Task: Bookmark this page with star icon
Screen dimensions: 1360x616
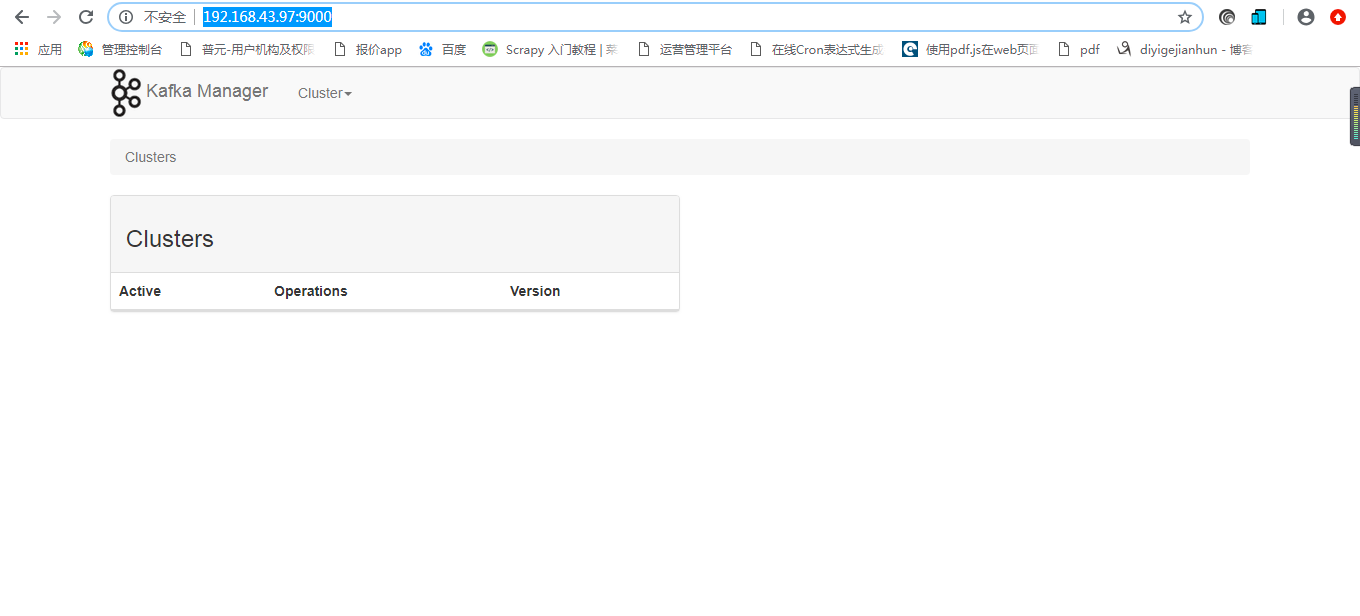Action: click(x=1185, y=17)
